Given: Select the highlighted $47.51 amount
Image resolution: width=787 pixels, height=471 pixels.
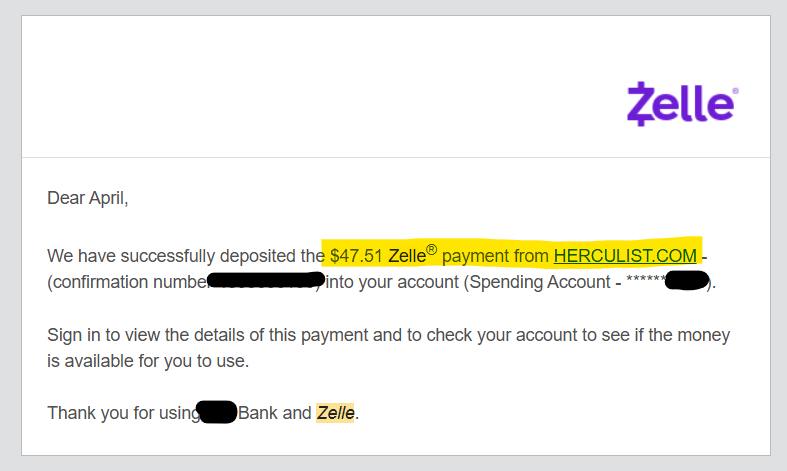Looking at the screenshot, I should [357, 256].
